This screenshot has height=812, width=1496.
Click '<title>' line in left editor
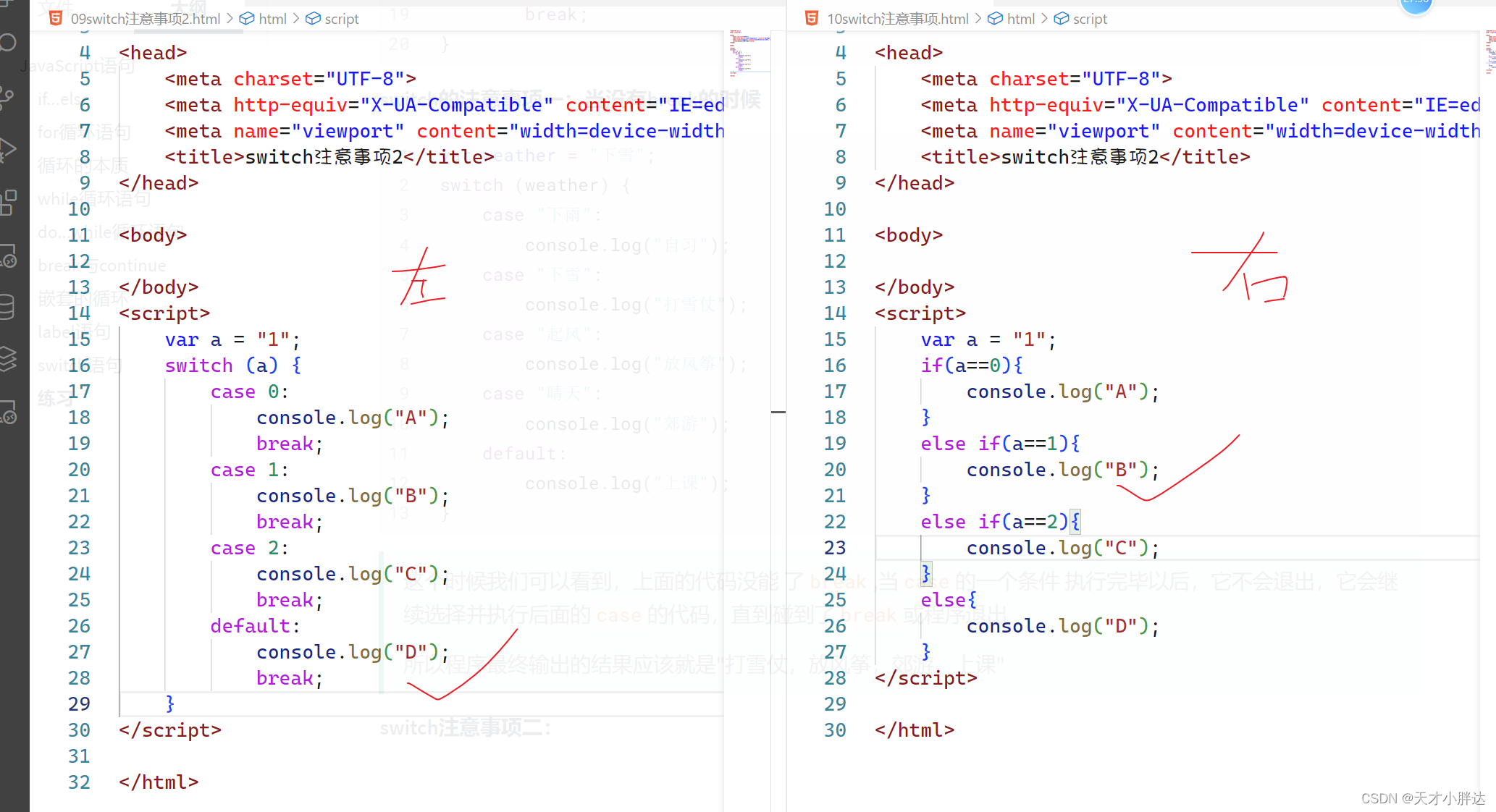(x=329, y=157)
